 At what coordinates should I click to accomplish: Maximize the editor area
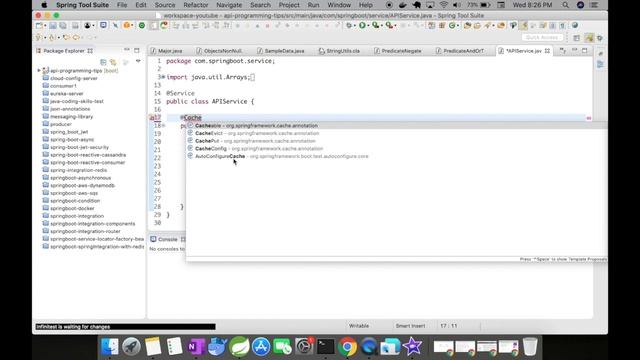pos(584,50)
